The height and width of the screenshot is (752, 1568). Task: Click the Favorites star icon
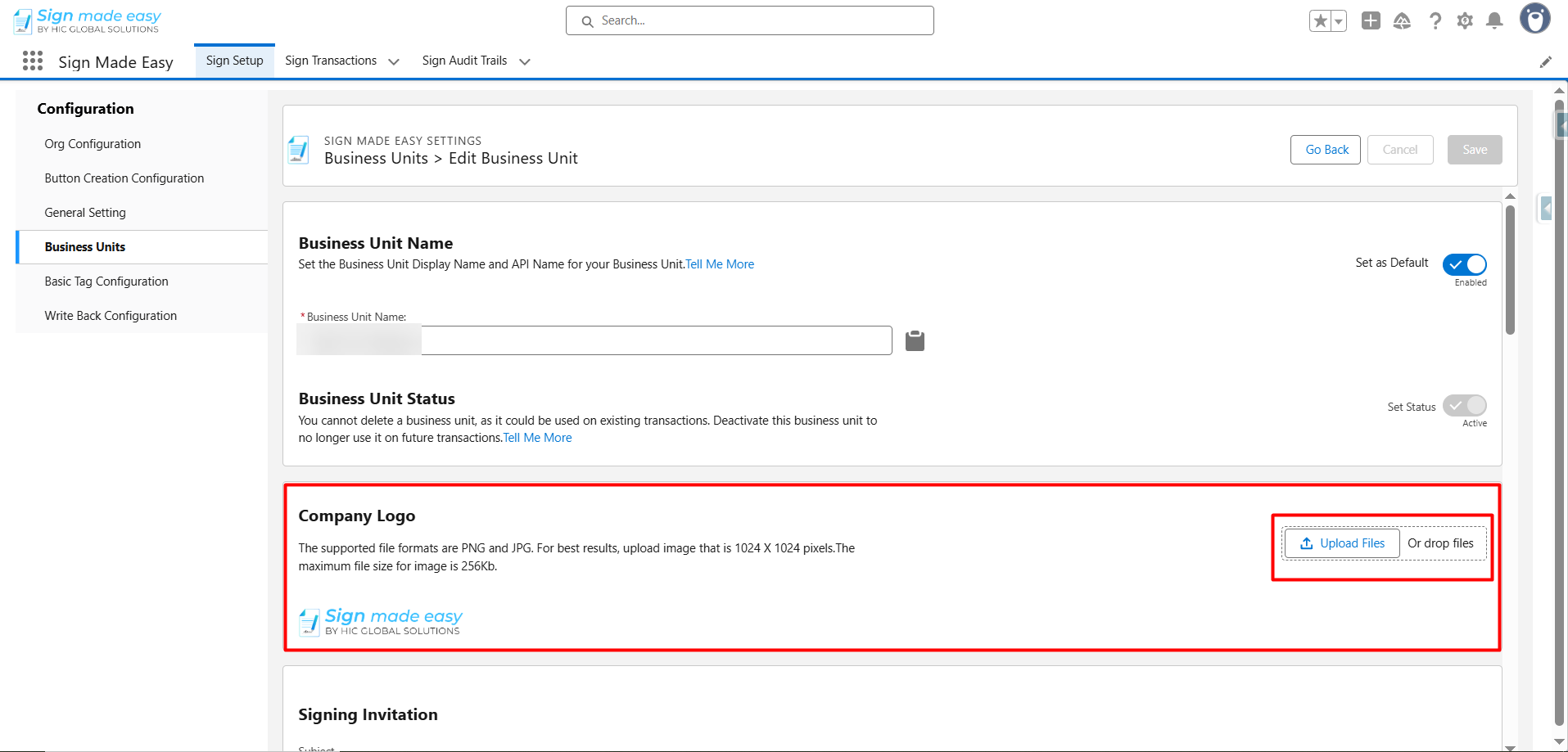click(x=1320, y=21)
